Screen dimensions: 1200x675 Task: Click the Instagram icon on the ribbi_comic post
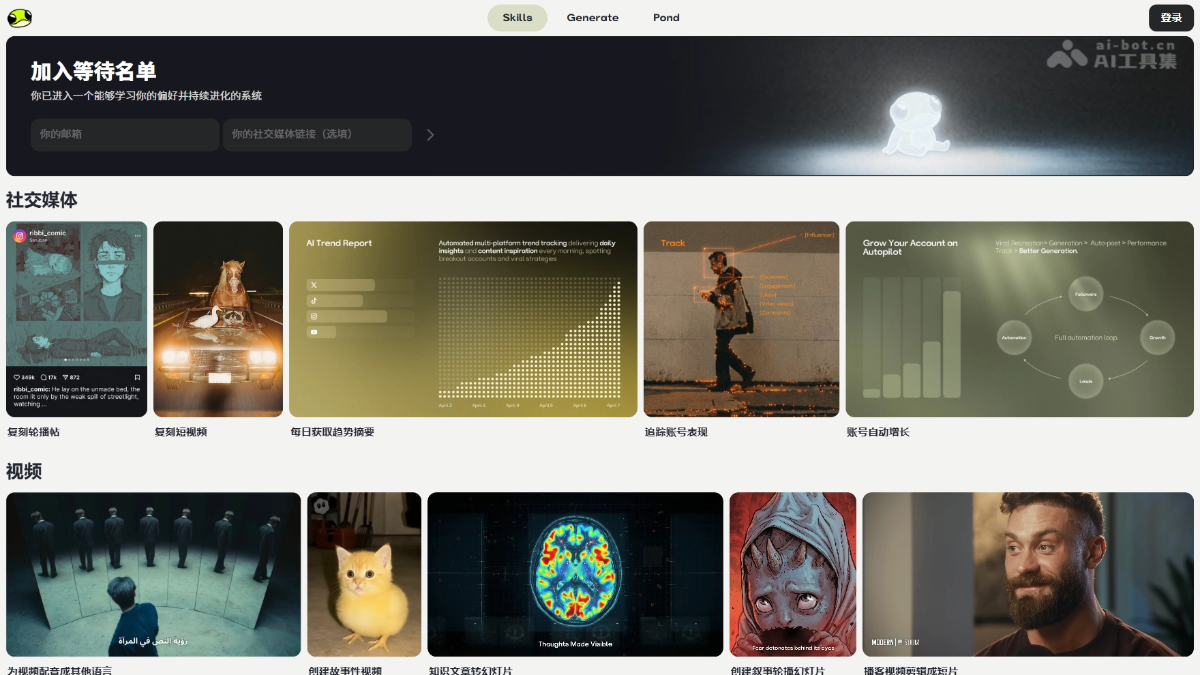(x=19, y=236)
